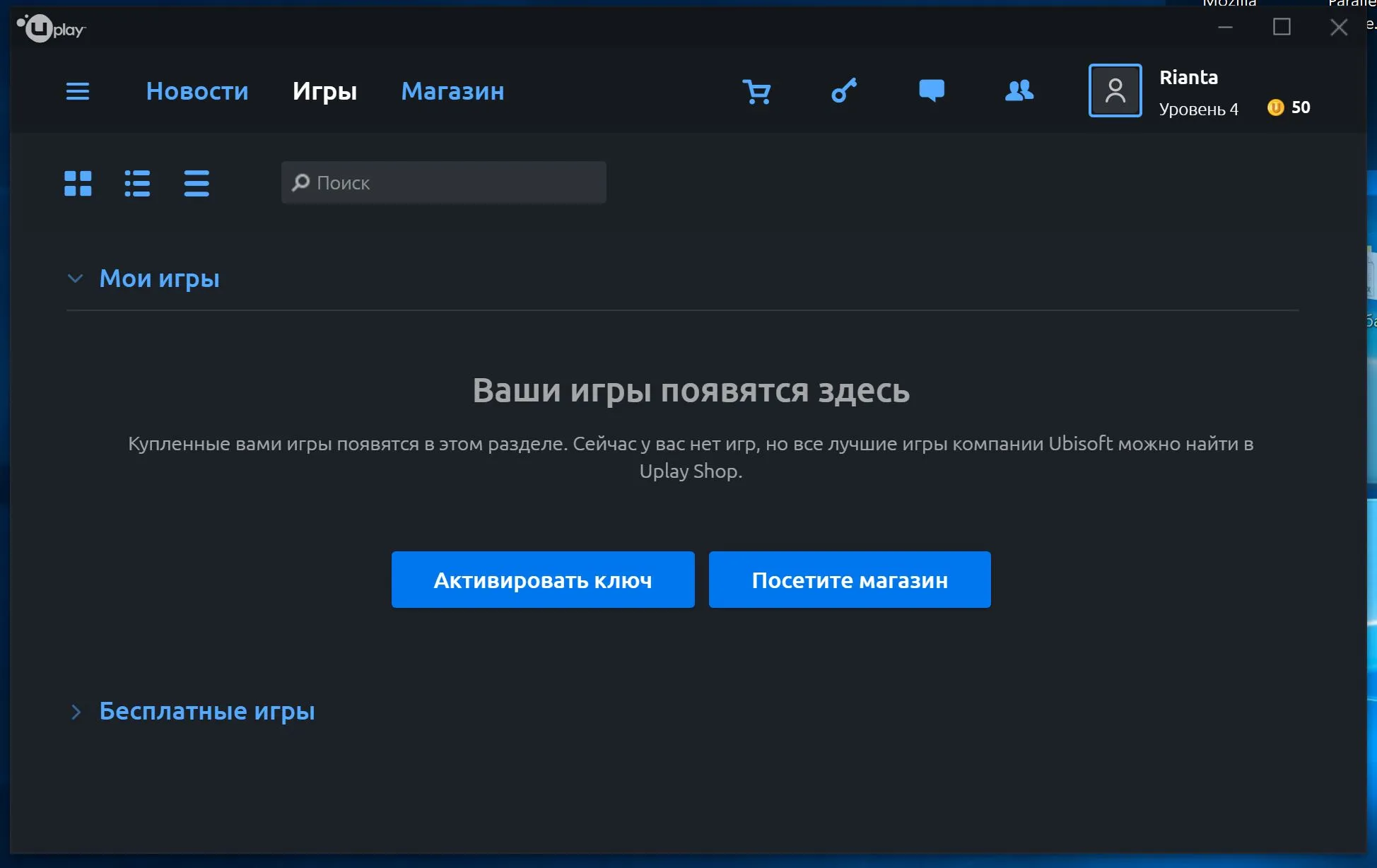1377x868 pixels.
Task: Minimize the Uplay window
Action: [x=1226, y=28]
